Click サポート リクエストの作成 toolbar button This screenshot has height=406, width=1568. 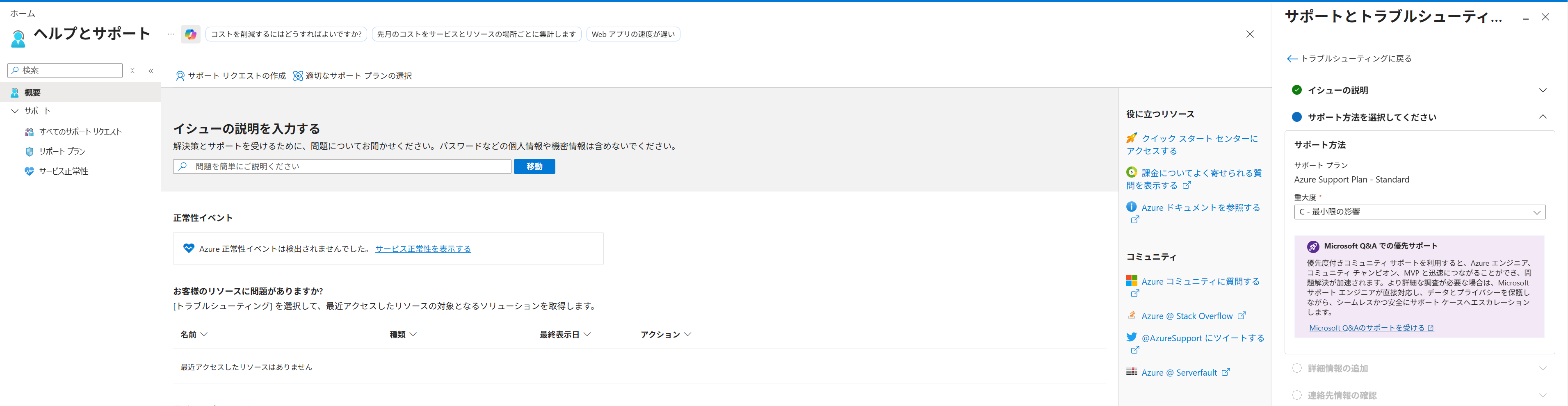pyautogui.click(x=231, y=76)
